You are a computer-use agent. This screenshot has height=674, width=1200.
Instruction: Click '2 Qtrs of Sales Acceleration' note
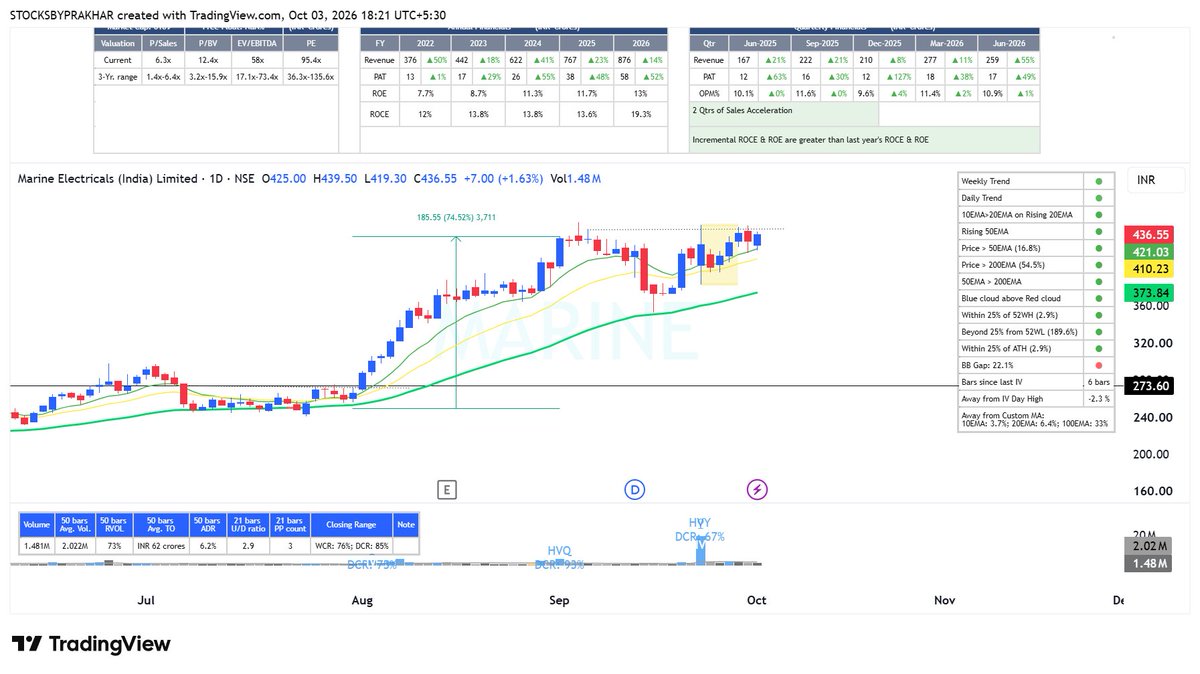(x=742, y=110)
